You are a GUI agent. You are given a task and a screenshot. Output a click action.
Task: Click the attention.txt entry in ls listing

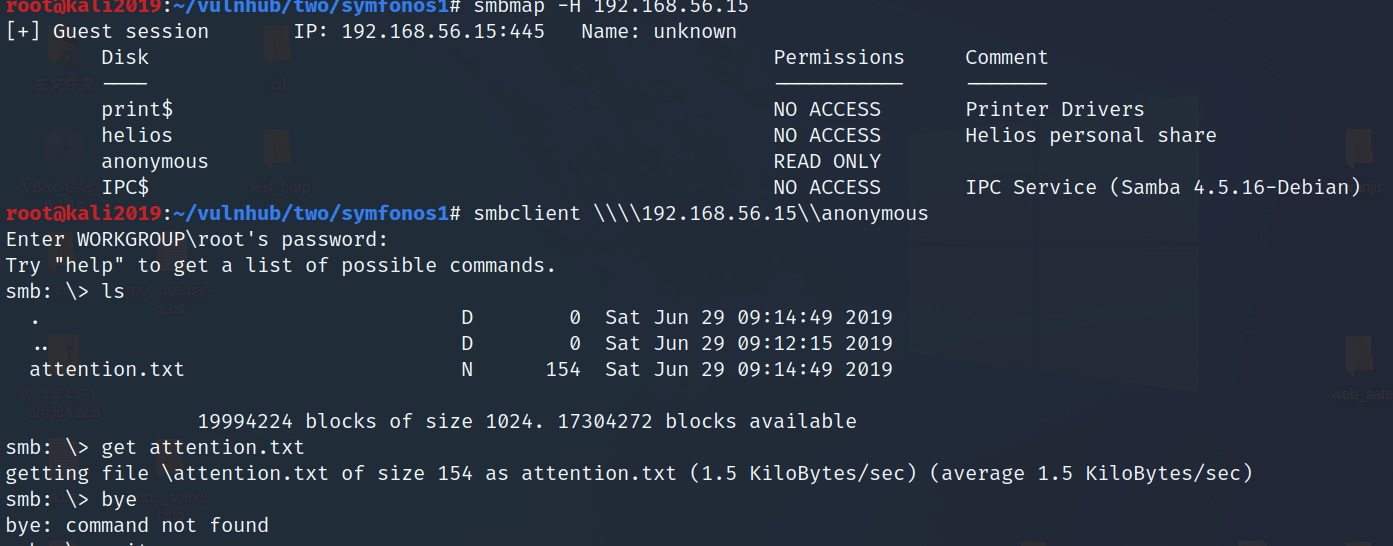pyautogui.click(x=107, y=369)
